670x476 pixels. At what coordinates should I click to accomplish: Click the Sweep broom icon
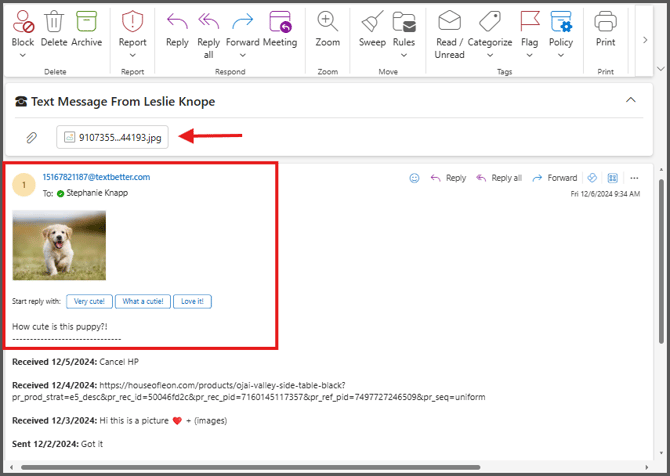pos(372,22)
